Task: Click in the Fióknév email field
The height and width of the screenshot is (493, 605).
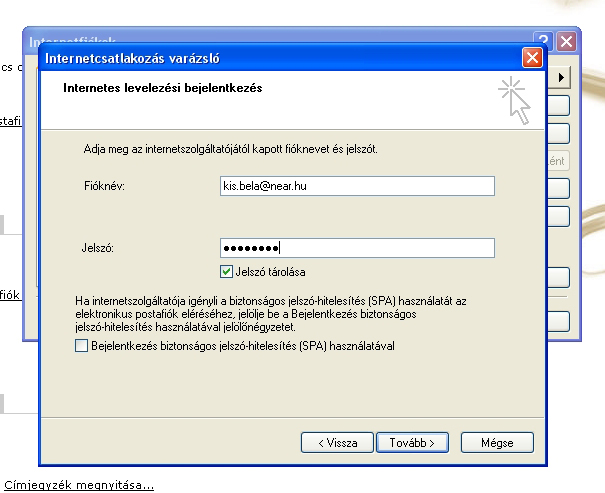Action: tap(357, 186)
